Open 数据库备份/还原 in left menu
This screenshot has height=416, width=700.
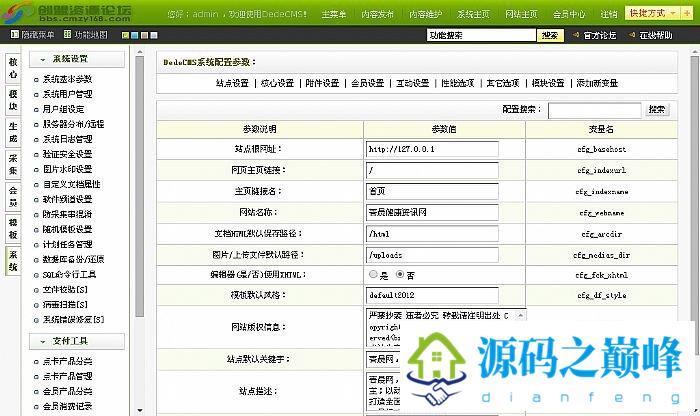coord(74,259)
